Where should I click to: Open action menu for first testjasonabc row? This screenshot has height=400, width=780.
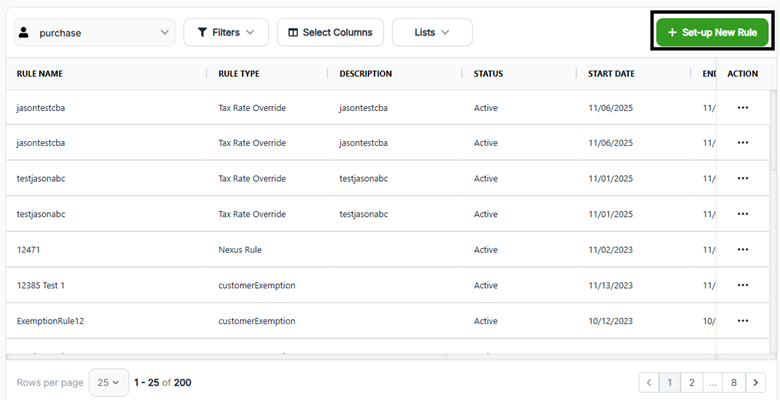pyautogui.click(x=743, y=178)
